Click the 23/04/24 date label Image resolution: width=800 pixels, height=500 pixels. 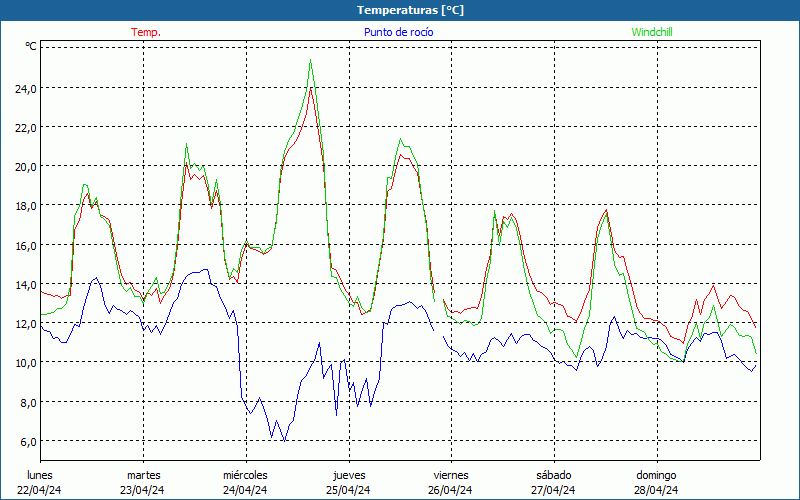[143, 490]
